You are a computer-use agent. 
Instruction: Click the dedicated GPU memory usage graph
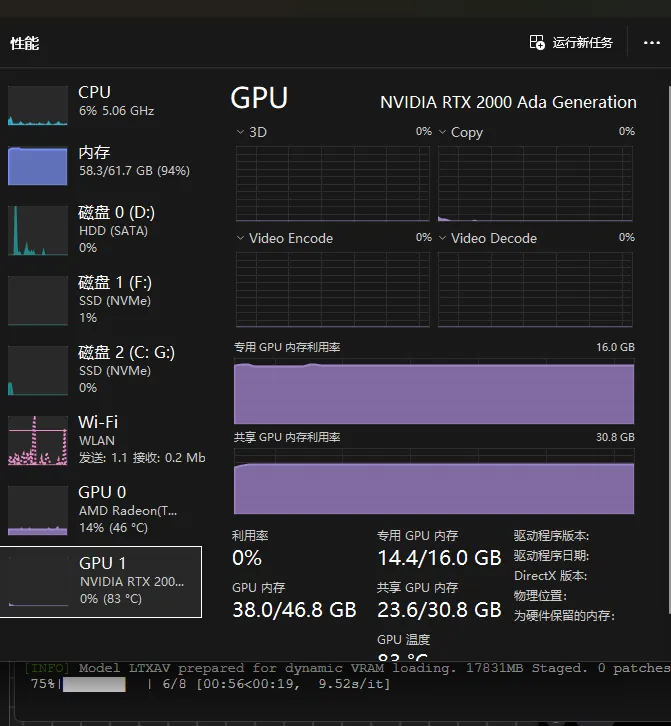coord(434,390)
